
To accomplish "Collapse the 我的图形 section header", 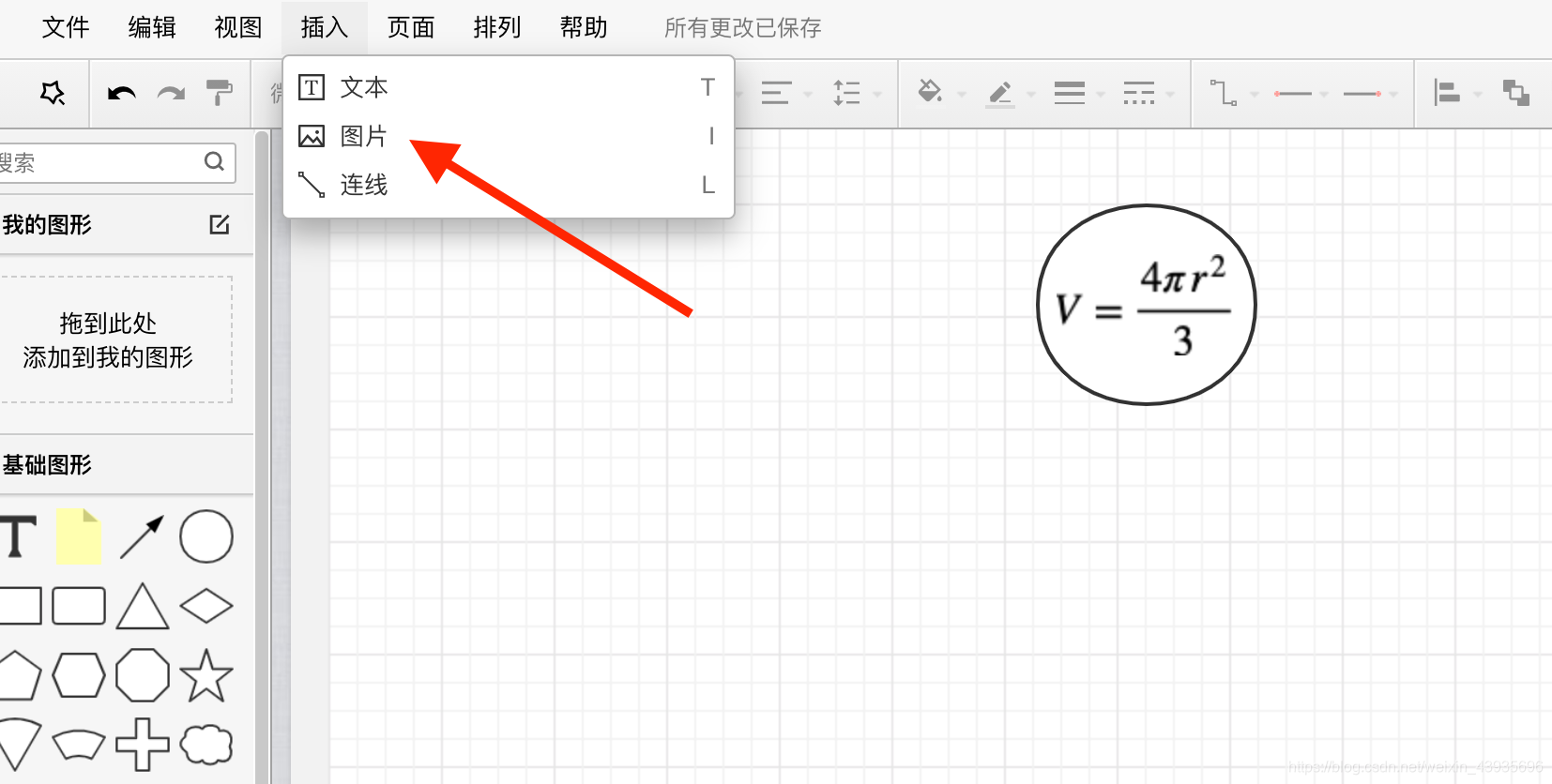I will point(127,225).
